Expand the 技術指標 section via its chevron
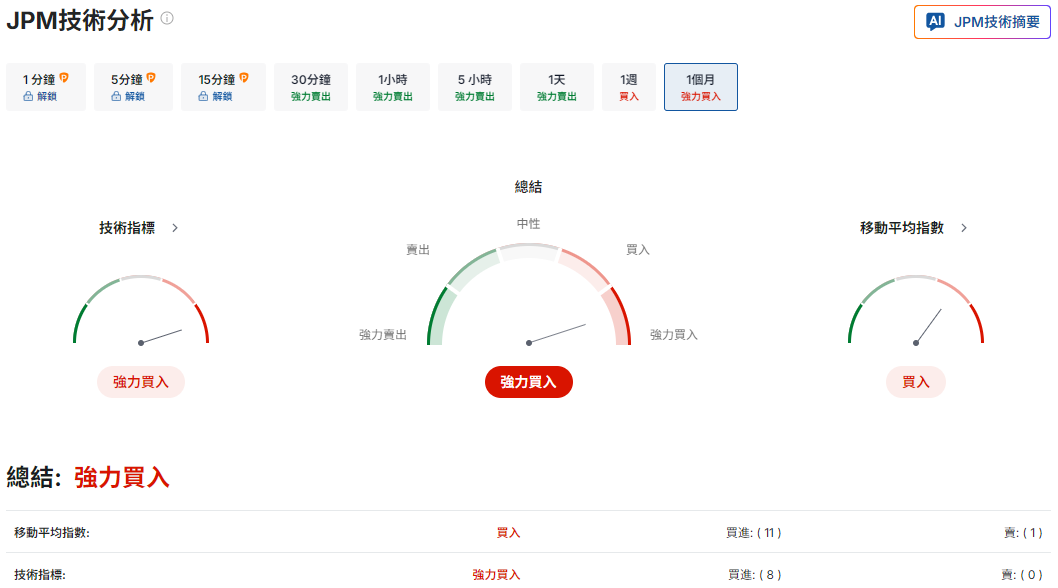The width and height of the screenshot is (1058, 588). [x=174, y=227]
